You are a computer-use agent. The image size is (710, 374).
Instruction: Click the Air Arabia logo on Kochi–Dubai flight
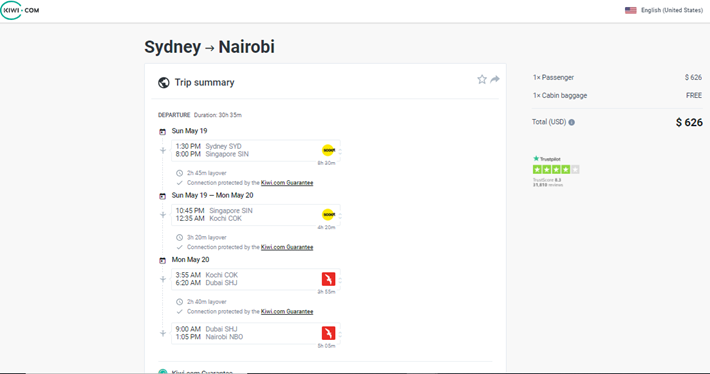click(x=328, y=279)
